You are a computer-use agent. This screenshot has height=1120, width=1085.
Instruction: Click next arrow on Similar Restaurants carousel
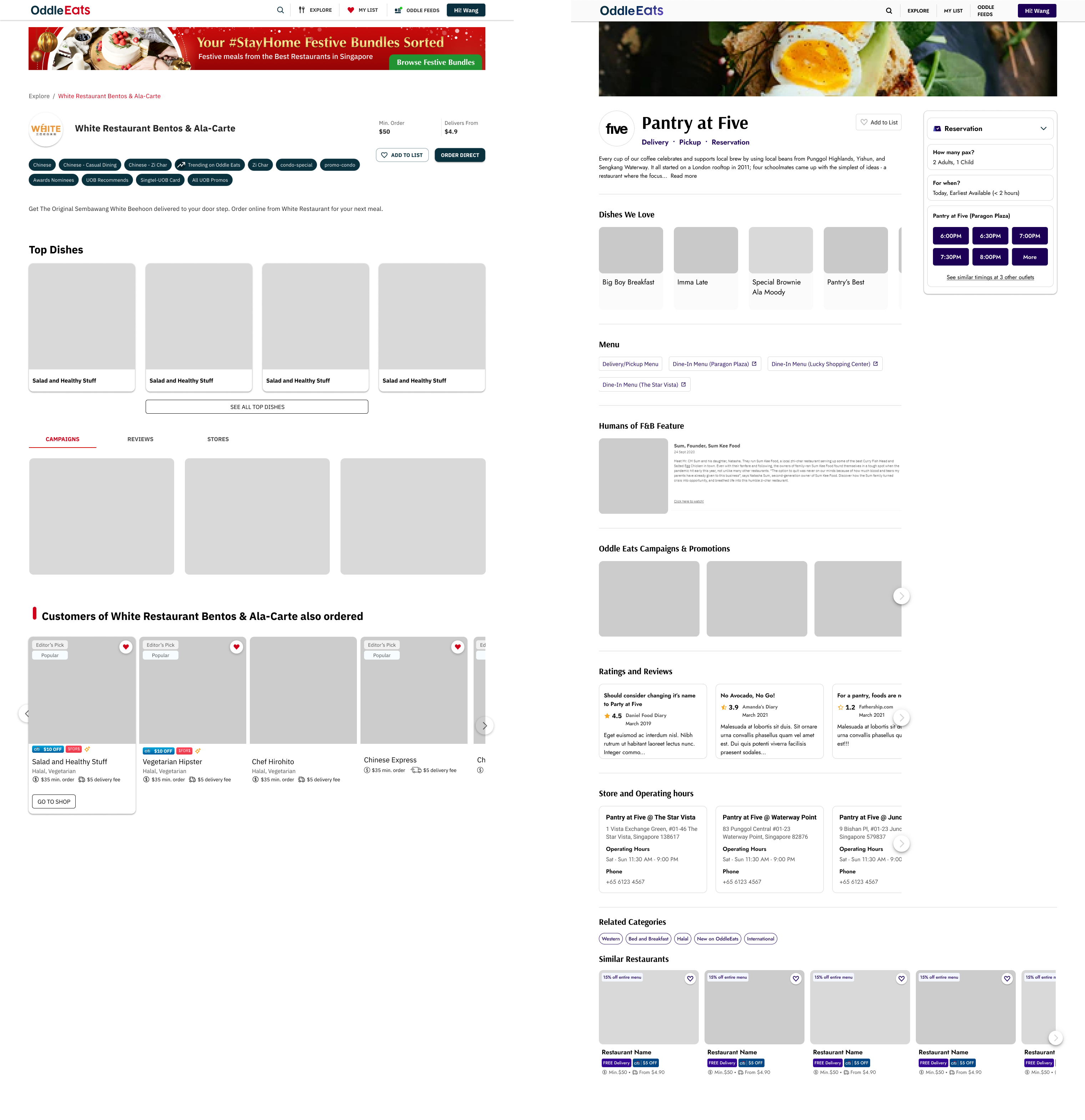click(1055, 1038)
